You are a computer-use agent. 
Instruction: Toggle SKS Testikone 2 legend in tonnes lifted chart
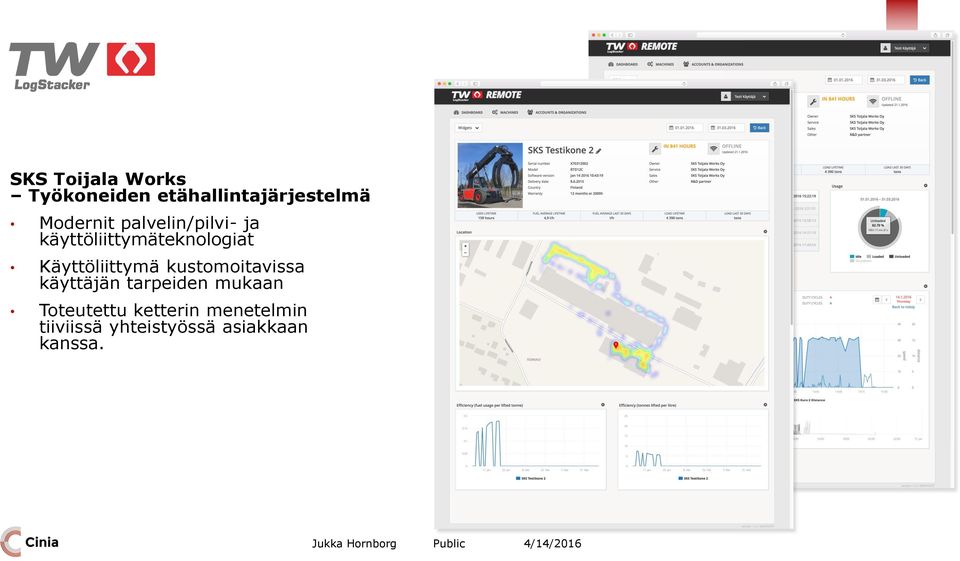click(x=693, y=478)
